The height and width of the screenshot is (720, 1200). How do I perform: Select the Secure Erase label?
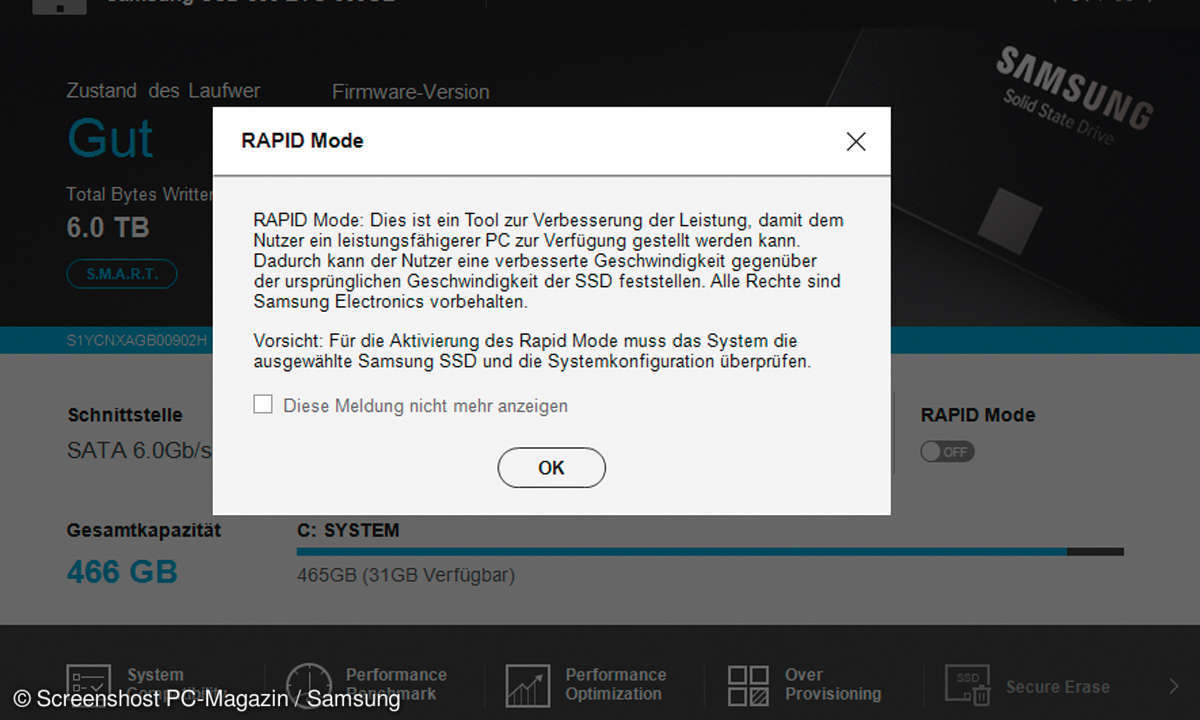click(x=1058, y=687)
